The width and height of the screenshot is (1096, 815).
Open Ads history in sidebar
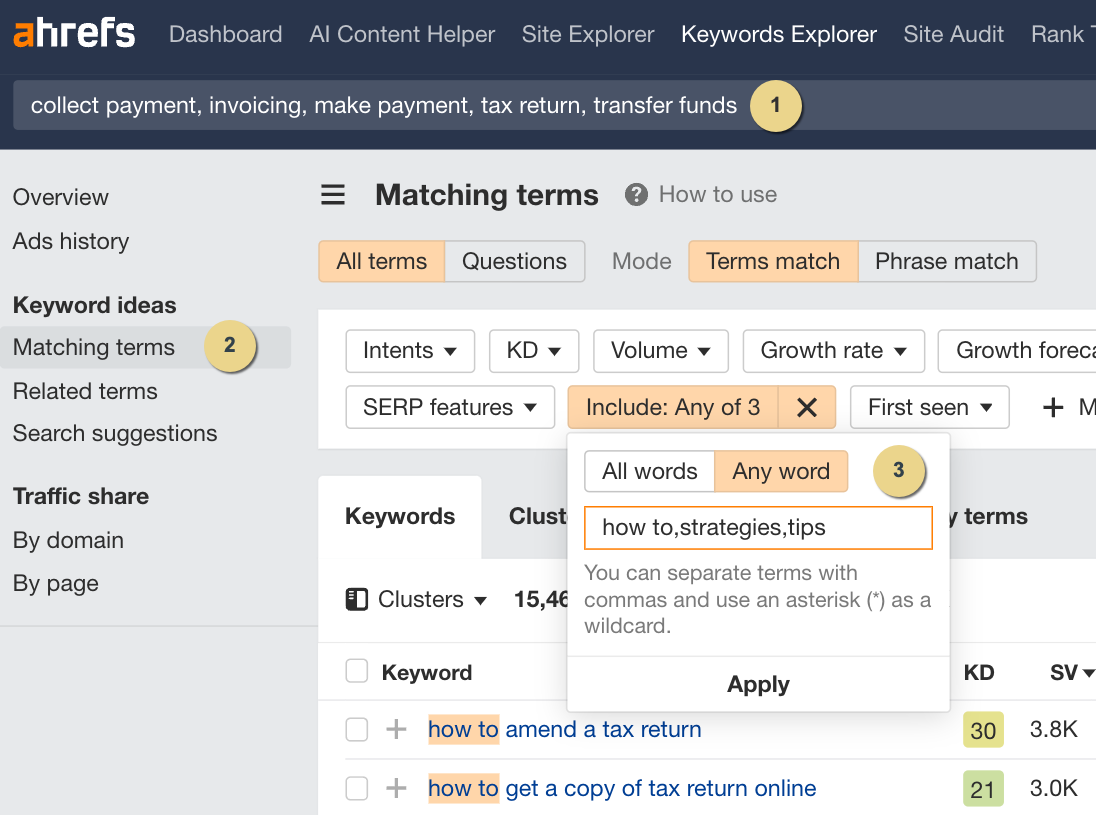[71, 241]
